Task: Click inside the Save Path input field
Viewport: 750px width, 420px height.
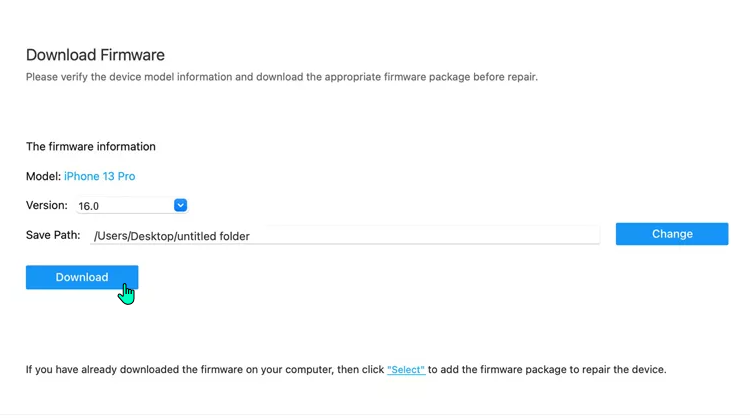Action: coord(345,236)
